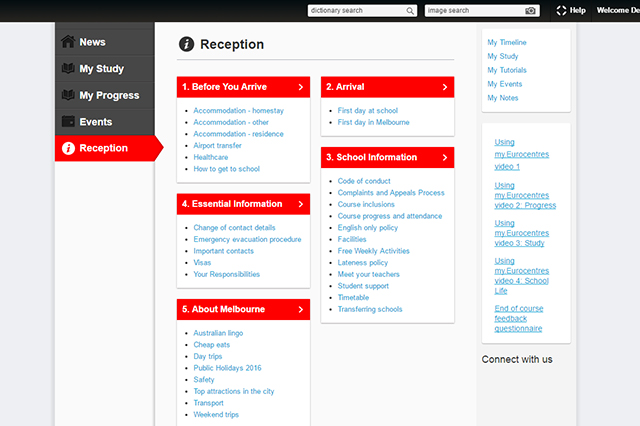The height and width of the screenshot is (426, 640).
Task: Open Meet your teachers link
Action: tap(369, 274)
